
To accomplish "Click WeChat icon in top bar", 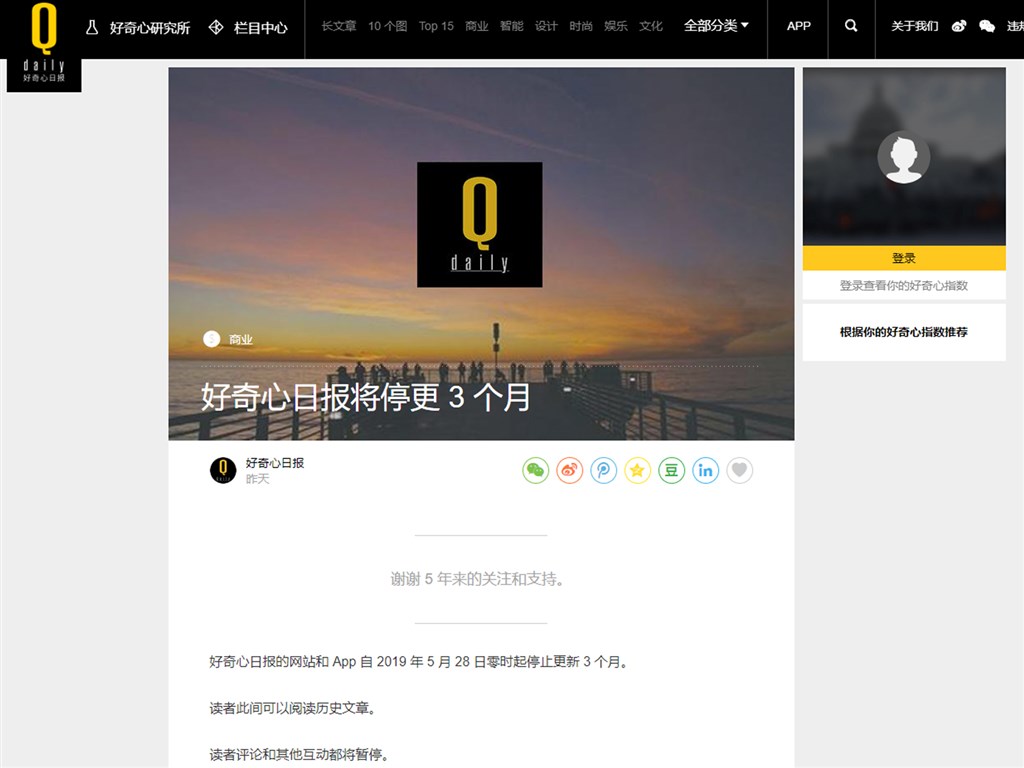I will [x=987, y=26].
